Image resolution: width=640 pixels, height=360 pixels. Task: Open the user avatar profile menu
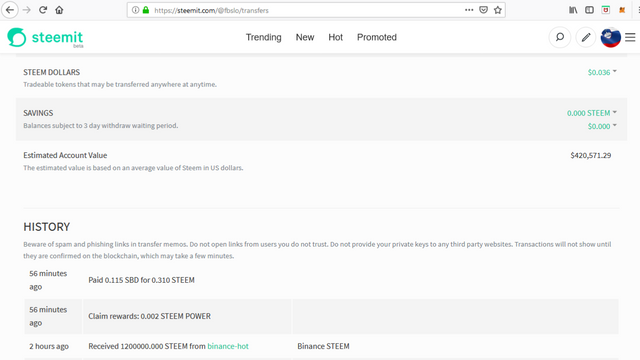(x=611, y=37)
